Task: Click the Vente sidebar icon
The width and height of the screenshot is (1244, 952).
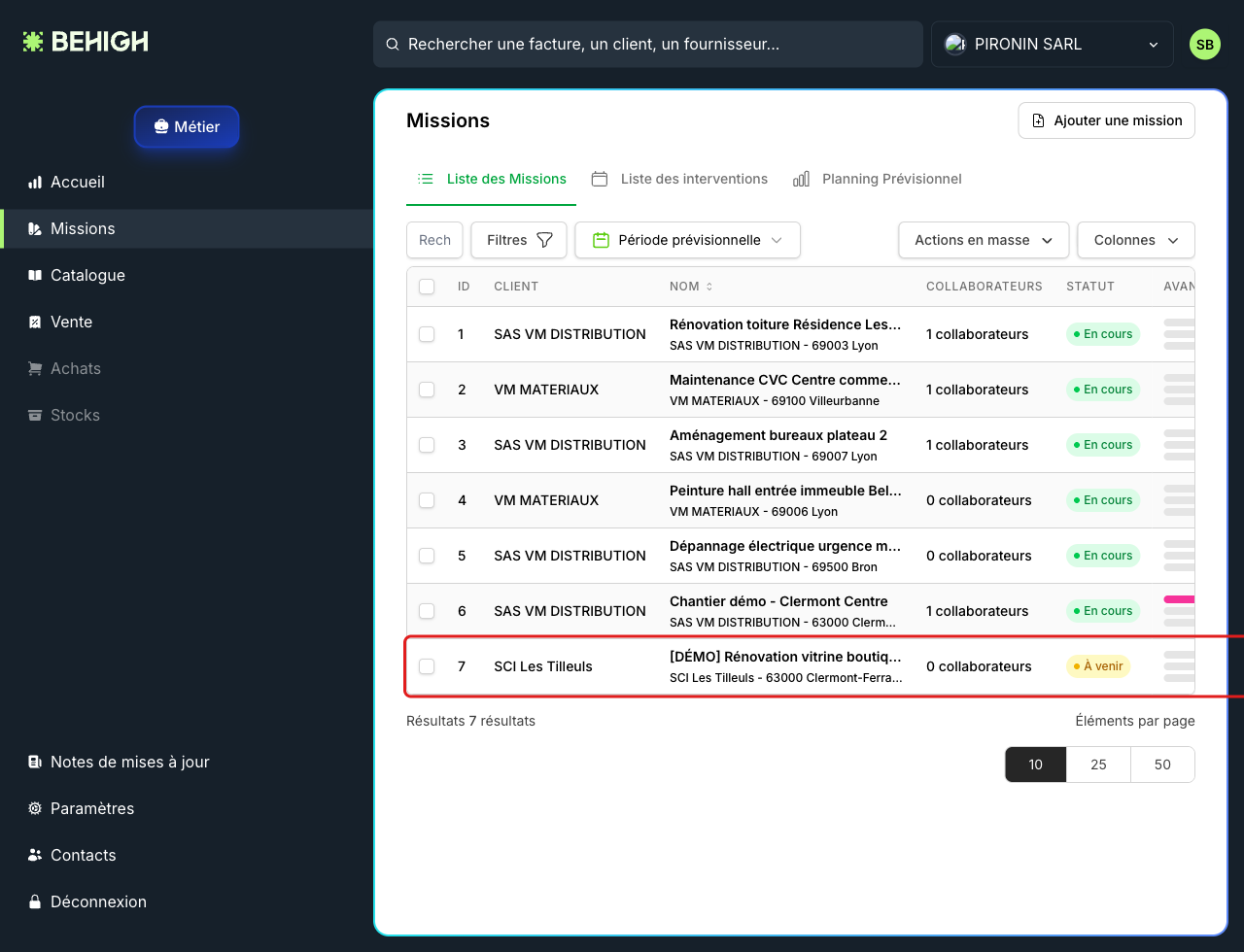Action: pos(35,322)
